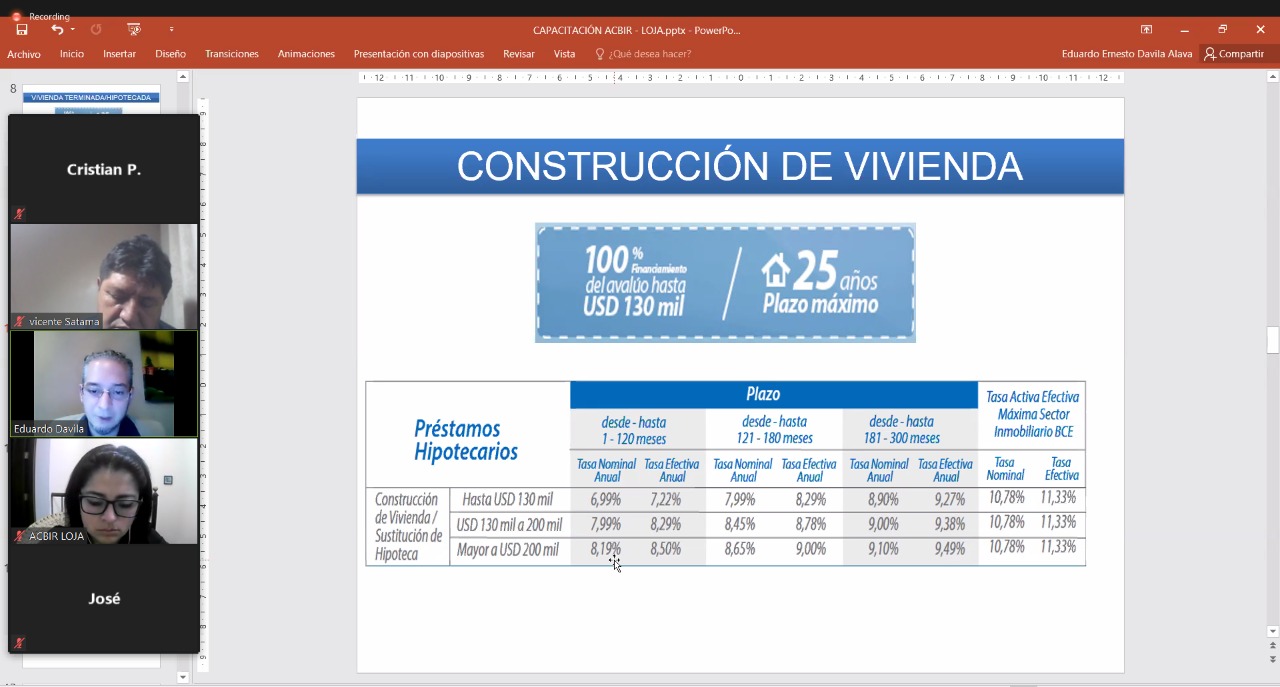Image resolution: width=1280 pixels, height=687 pixels.
Task: Click the Guardar (save) icon
Action: coord(21,29)
